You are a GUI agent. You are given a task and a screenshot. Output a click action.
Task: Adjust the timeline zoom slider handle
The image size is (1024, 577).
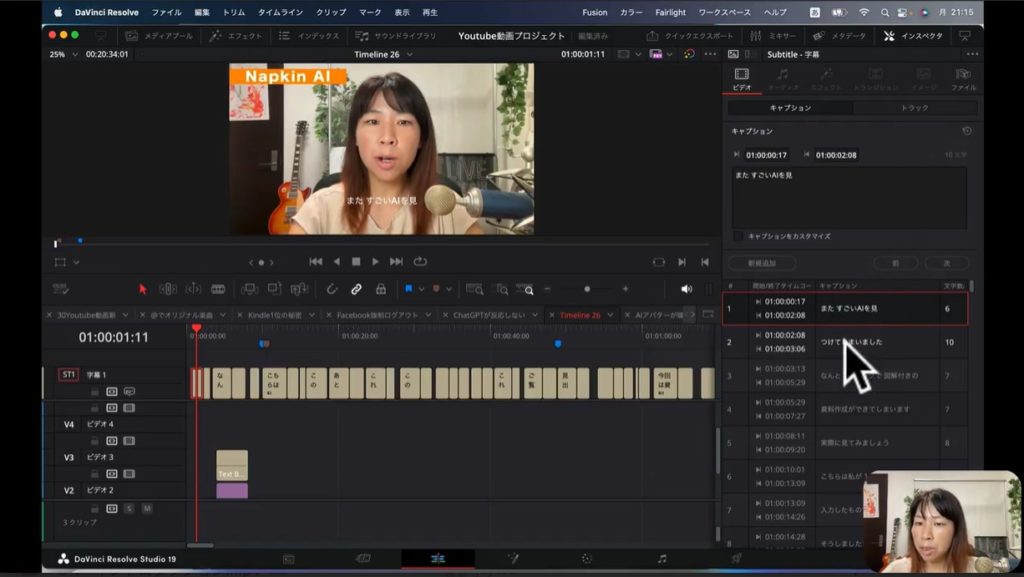[x=587, y=289]
